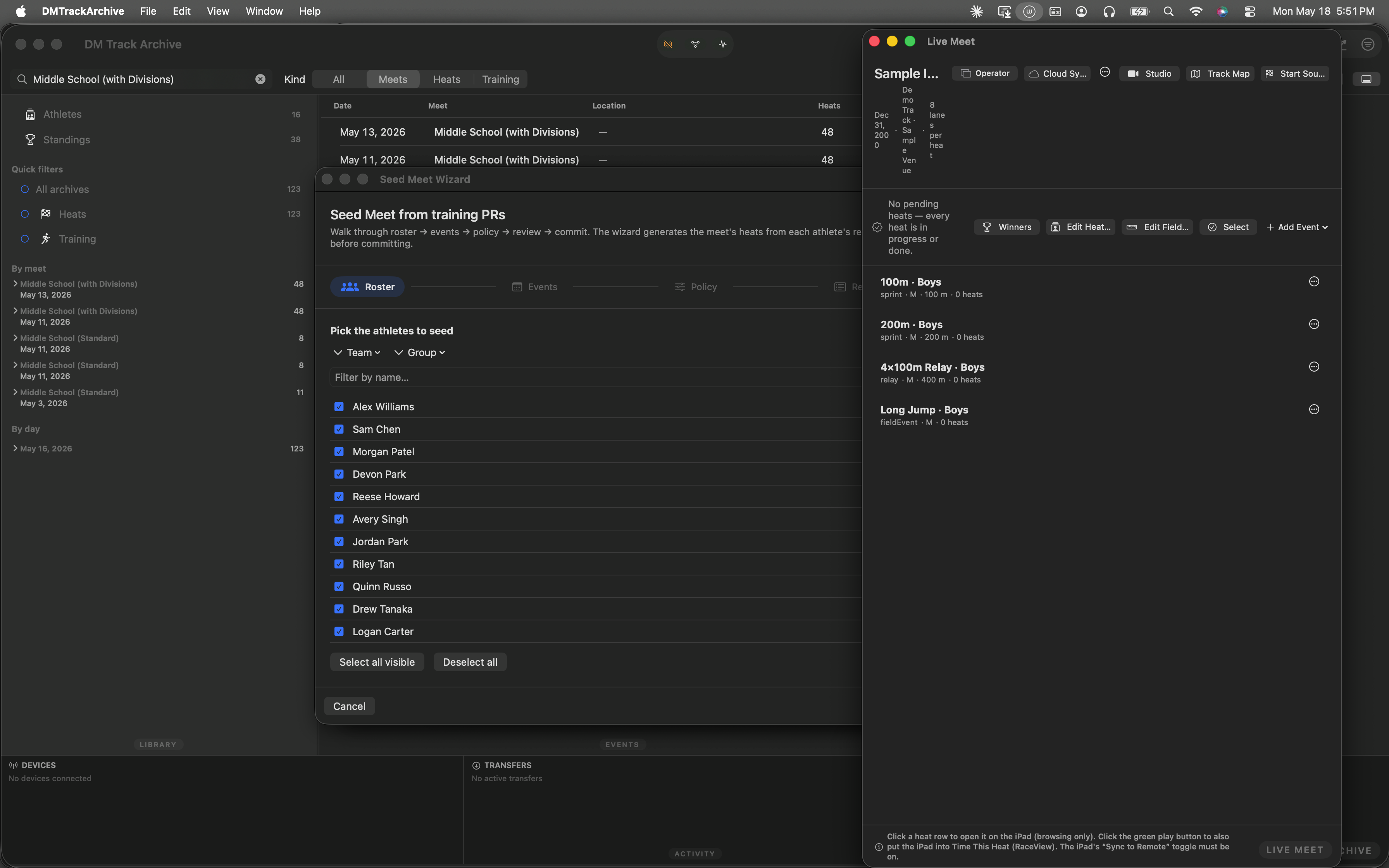Viewport: 1389px width, 868px height.
Task: Click the Select checkmark button
Action: click(x=1228, y=227)
